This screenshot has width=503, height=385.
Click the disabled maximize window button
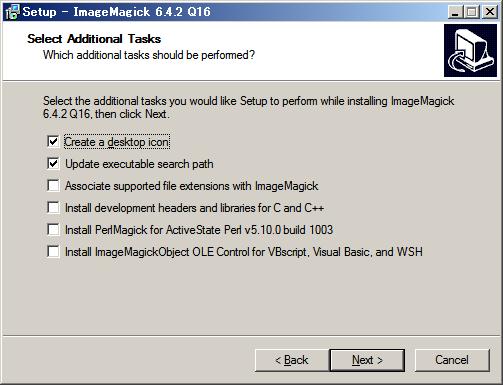click(x=472, y=12)
